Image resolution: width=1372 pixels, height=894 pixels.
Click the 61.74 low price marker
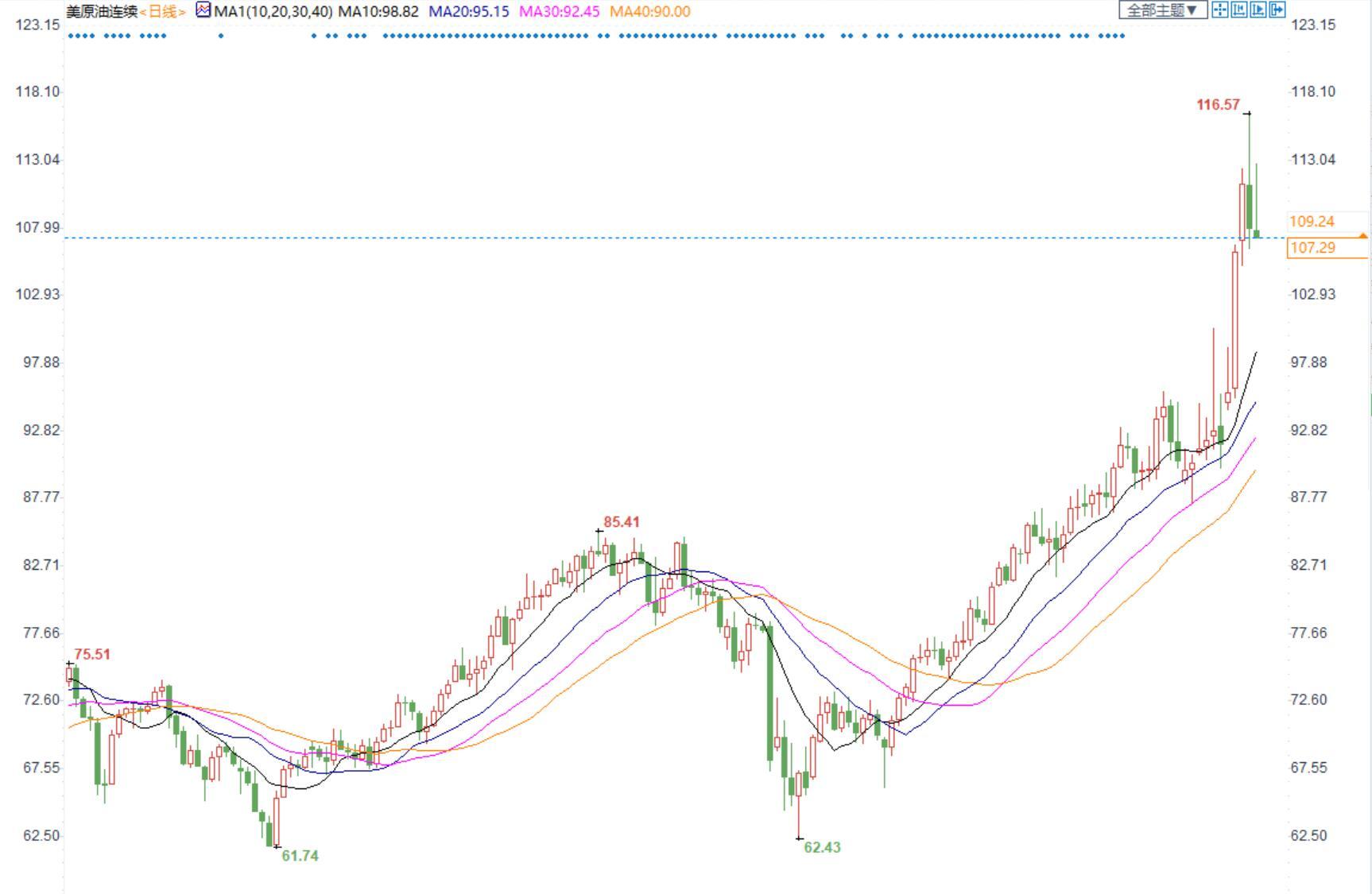(300, 856)
